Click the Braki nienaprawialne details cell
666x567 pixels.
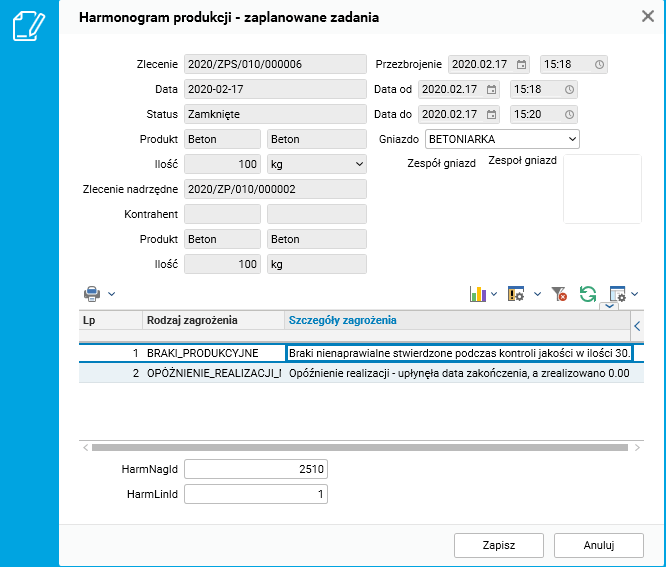460,353
